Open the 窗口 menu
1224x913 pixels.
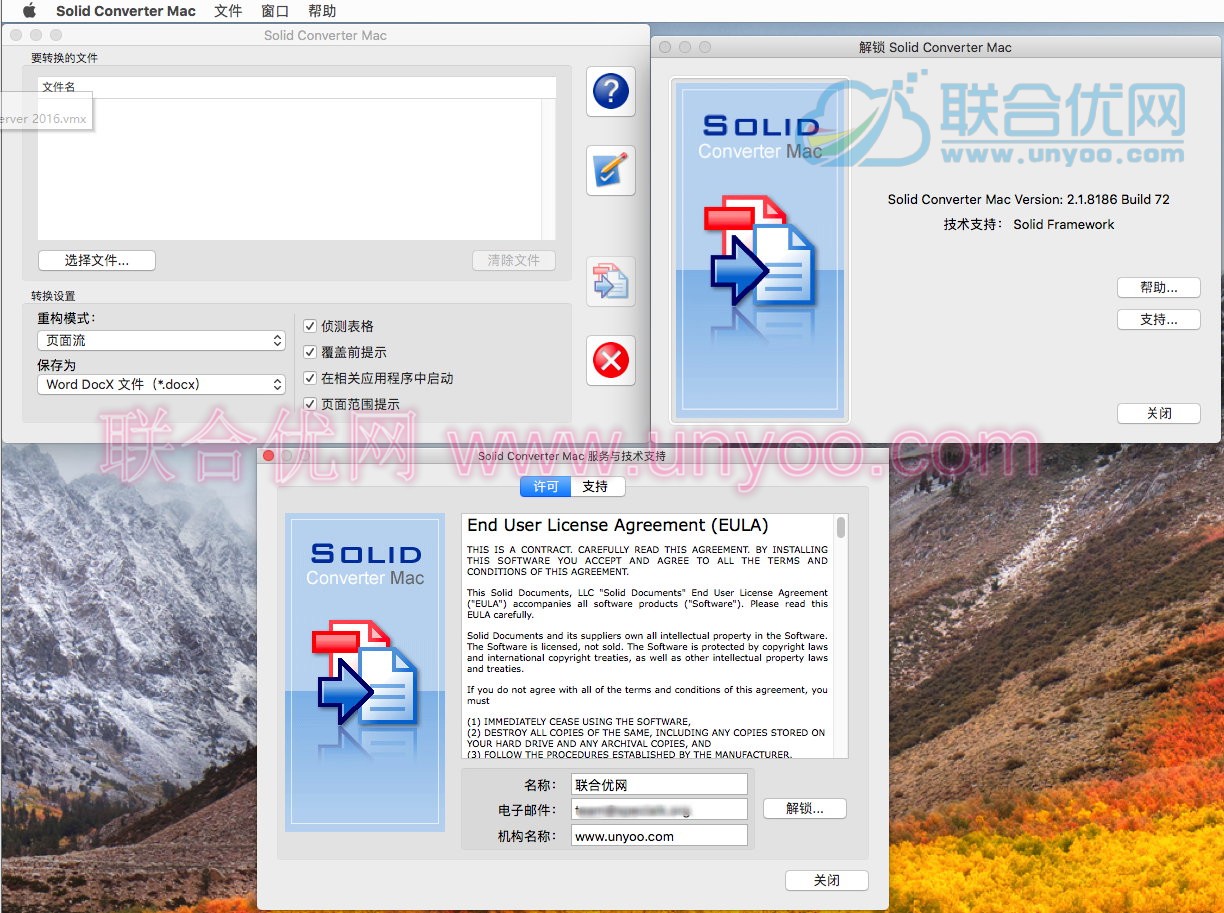point(275,11)
